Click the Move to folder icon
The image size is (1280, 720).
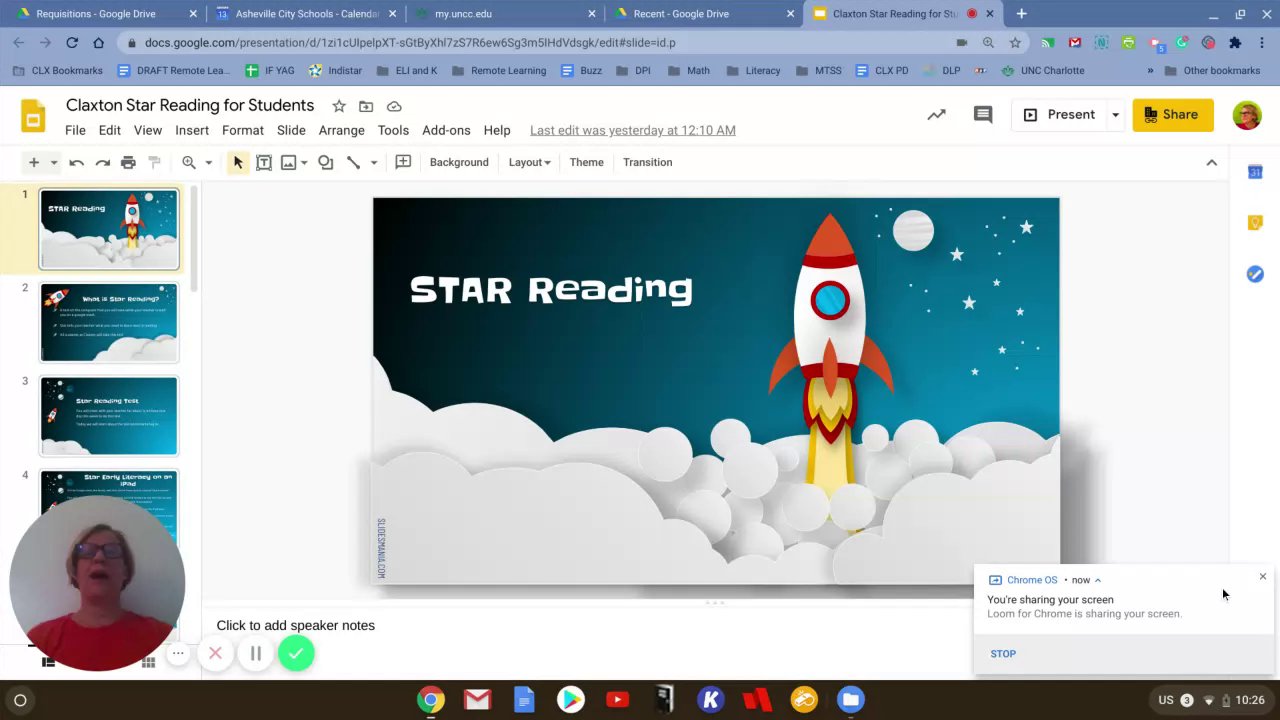pos(366,106)
